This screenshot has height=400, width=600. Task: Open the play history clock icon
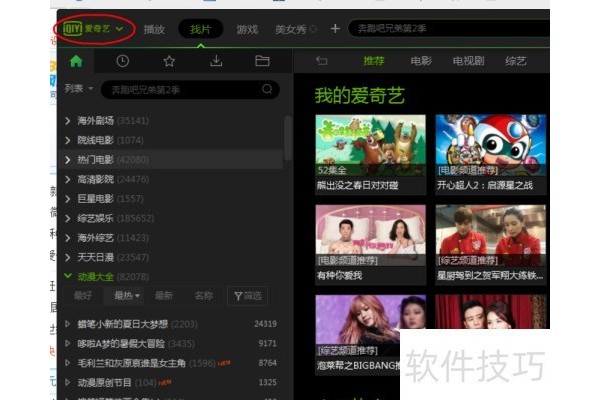[x=122, y=61]
